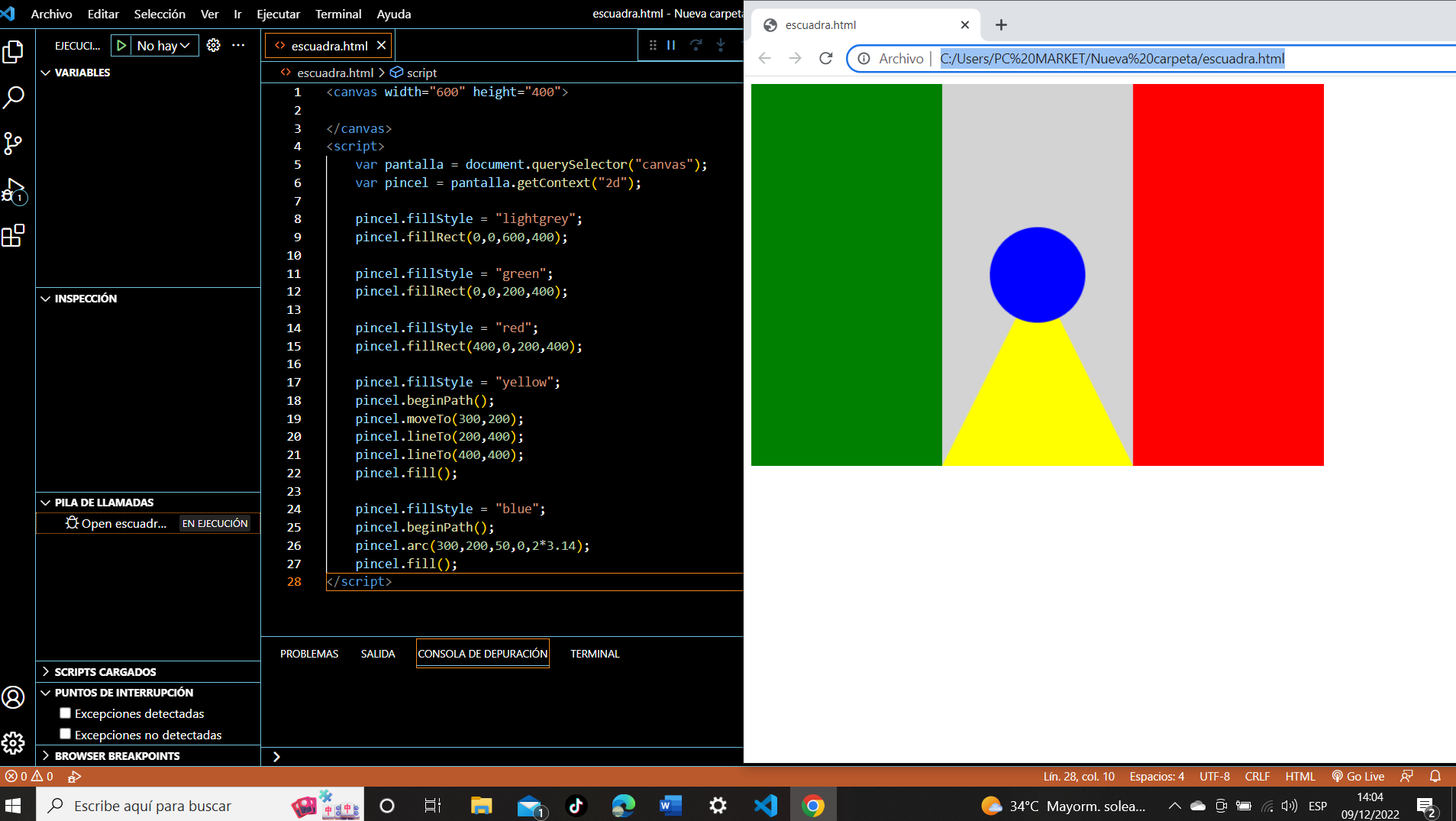
Task: Reload the Chrome page
Action: coord(825,59)
